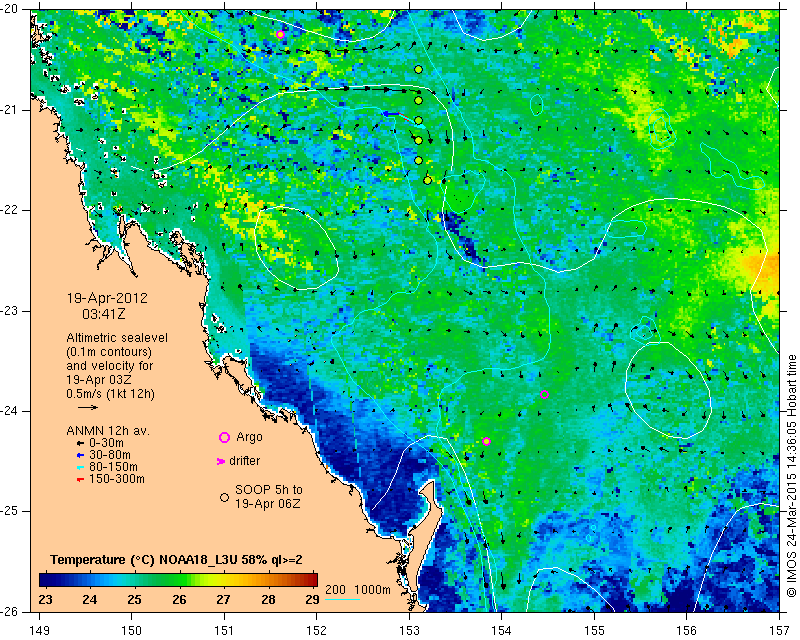Click the cyan 200m contour legend line
The height and width of the screenshot is (640, 800).
click(342, 599)
